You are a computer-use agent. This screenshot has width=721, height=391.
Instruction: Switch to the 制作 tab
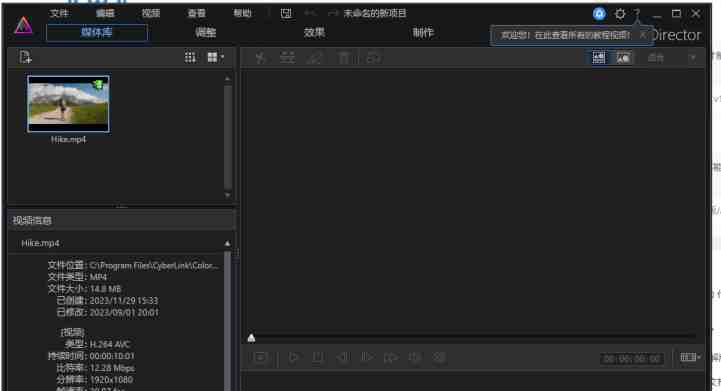(x=423, y=33)
